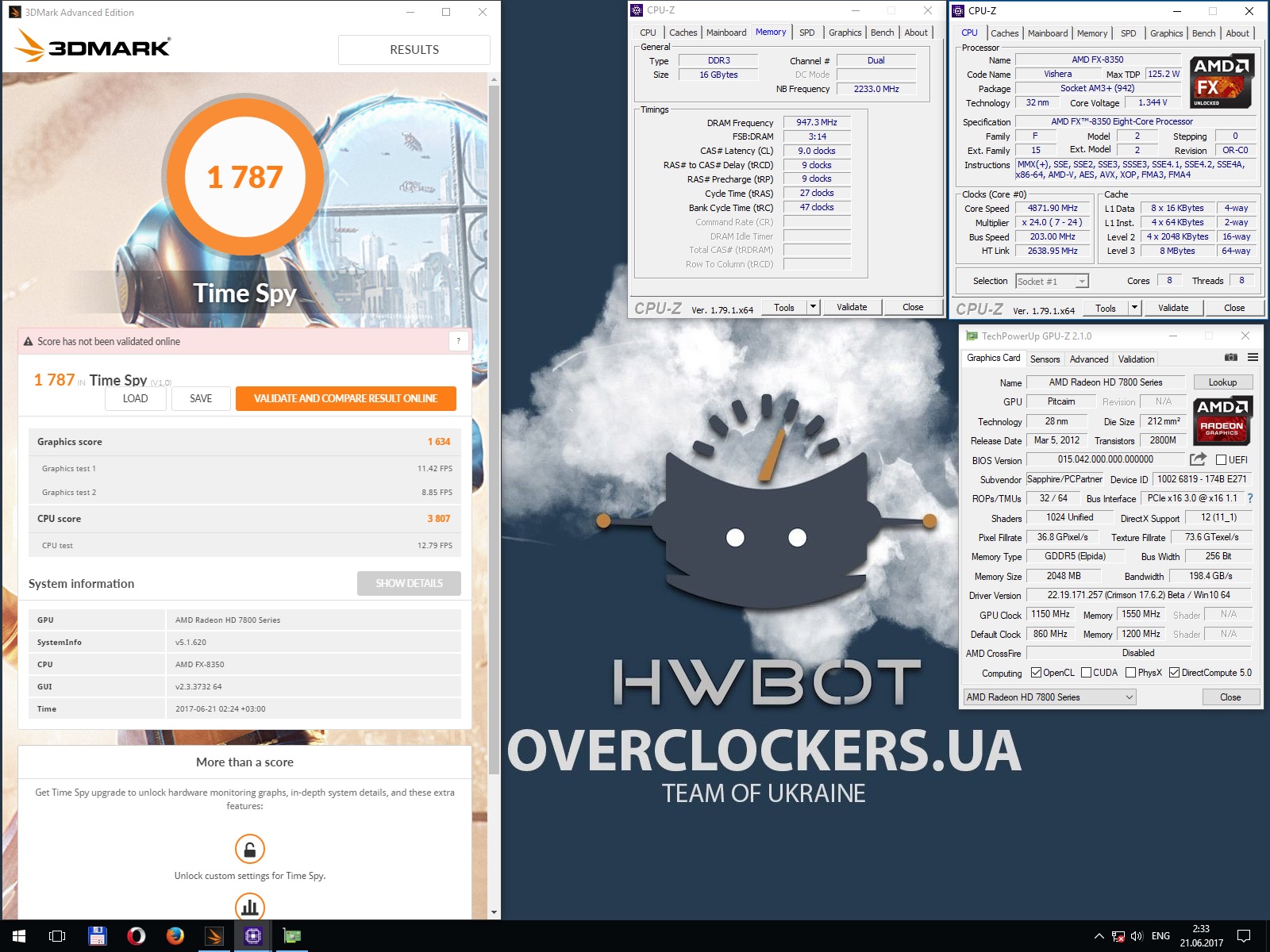
Task: Take a GPU-Z screenshot with the camera icon
Action: coord(1230,358)
